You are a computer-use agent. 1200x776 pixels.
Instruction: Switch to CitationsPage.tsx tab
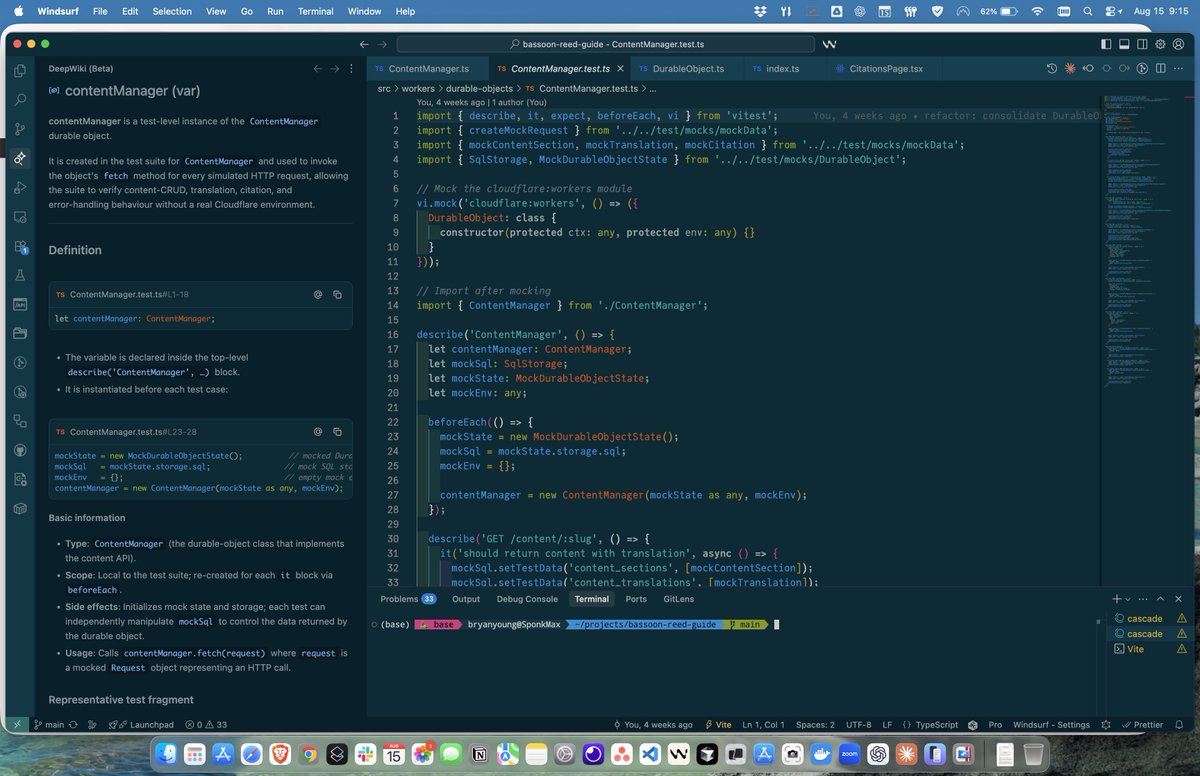pyautogui.click(x=885, y=69)
